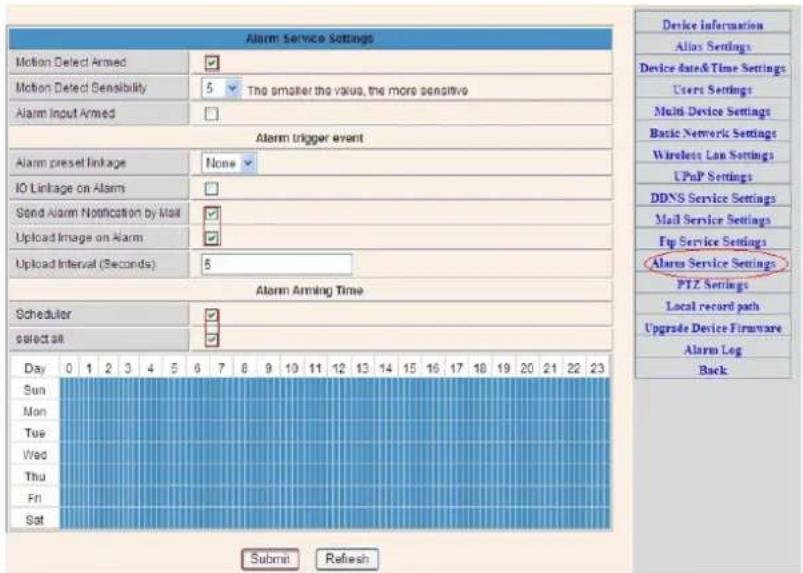Refresh the alarm settings page
The image size is (803, 573).
tap(347, 559)
